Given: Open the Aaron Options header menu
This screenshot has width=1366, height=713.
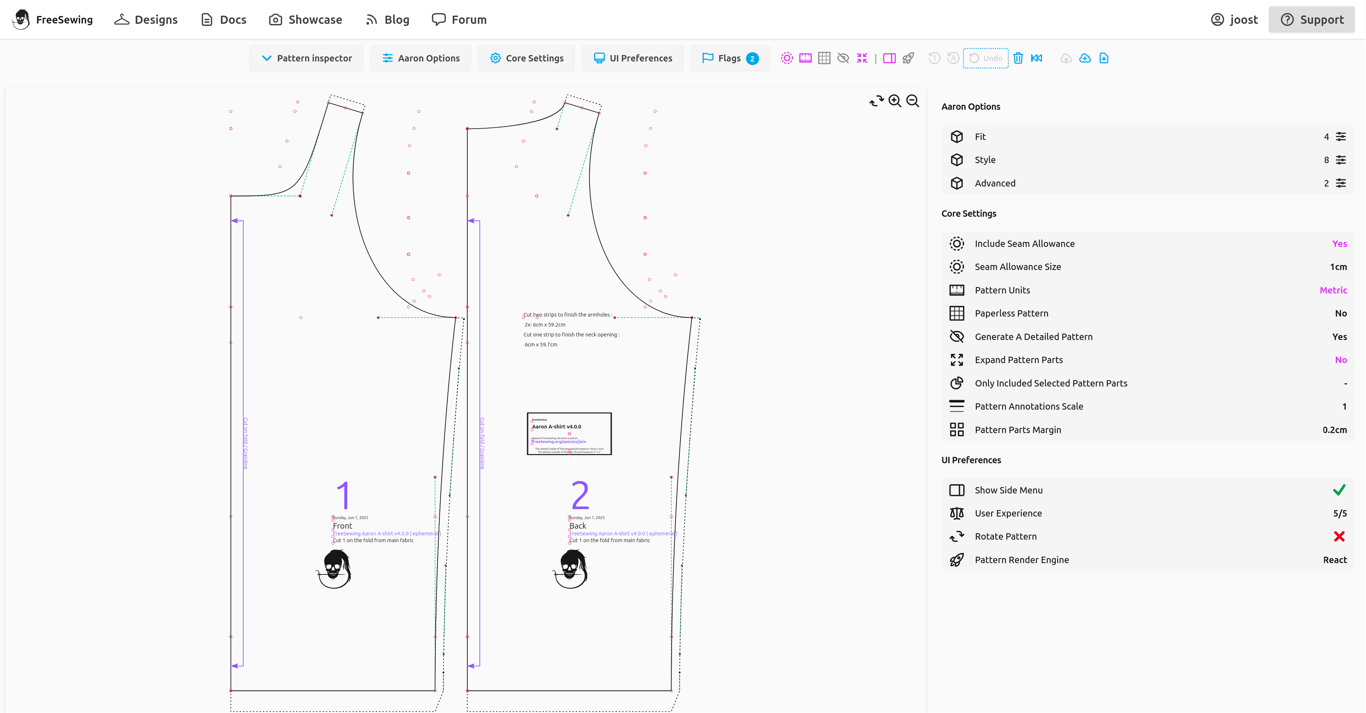Looking at the screenshot, I should [421, 58].
